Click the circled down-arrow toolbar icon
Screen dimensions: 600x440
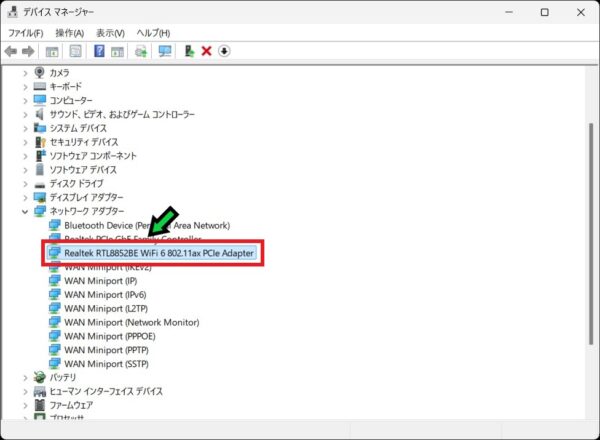pos(224,51)
